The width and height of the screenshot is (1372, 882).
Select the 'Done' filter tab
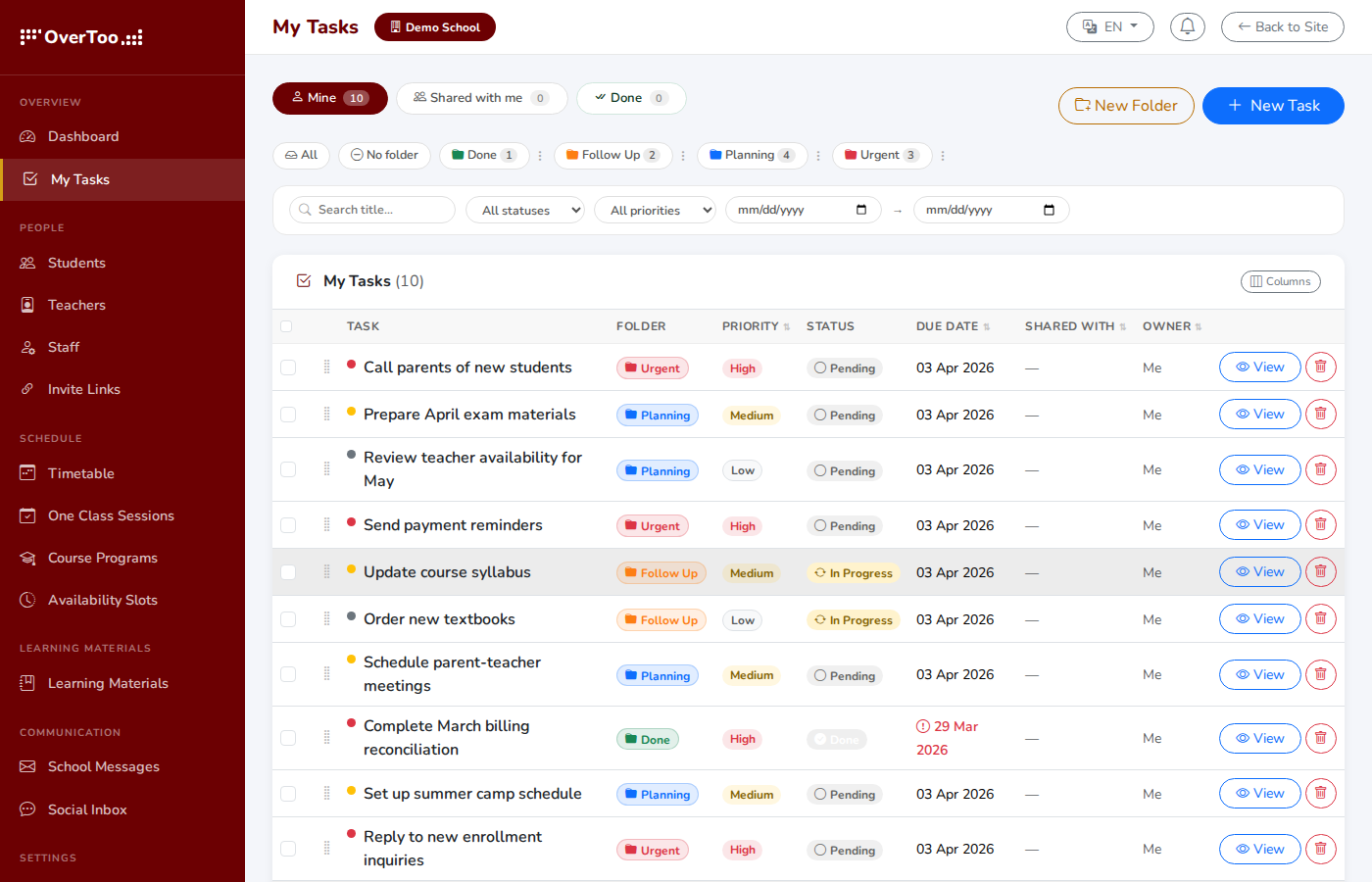point(631,98)
